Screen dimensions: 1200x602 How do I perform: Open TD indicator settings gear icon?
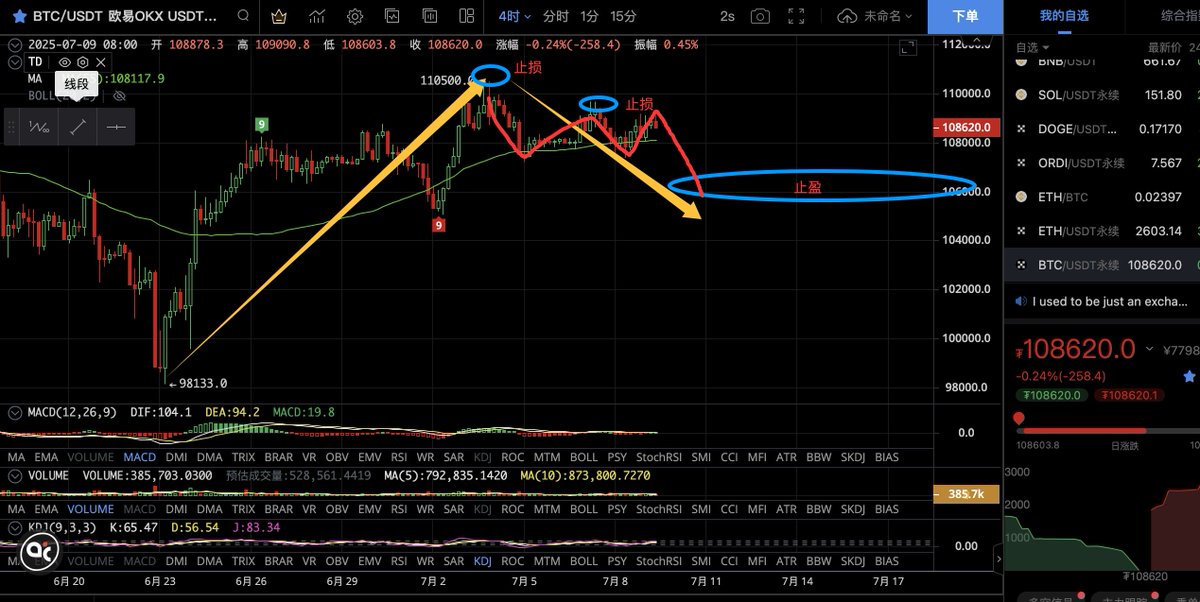pyautogui.click(x=83, y=62)
